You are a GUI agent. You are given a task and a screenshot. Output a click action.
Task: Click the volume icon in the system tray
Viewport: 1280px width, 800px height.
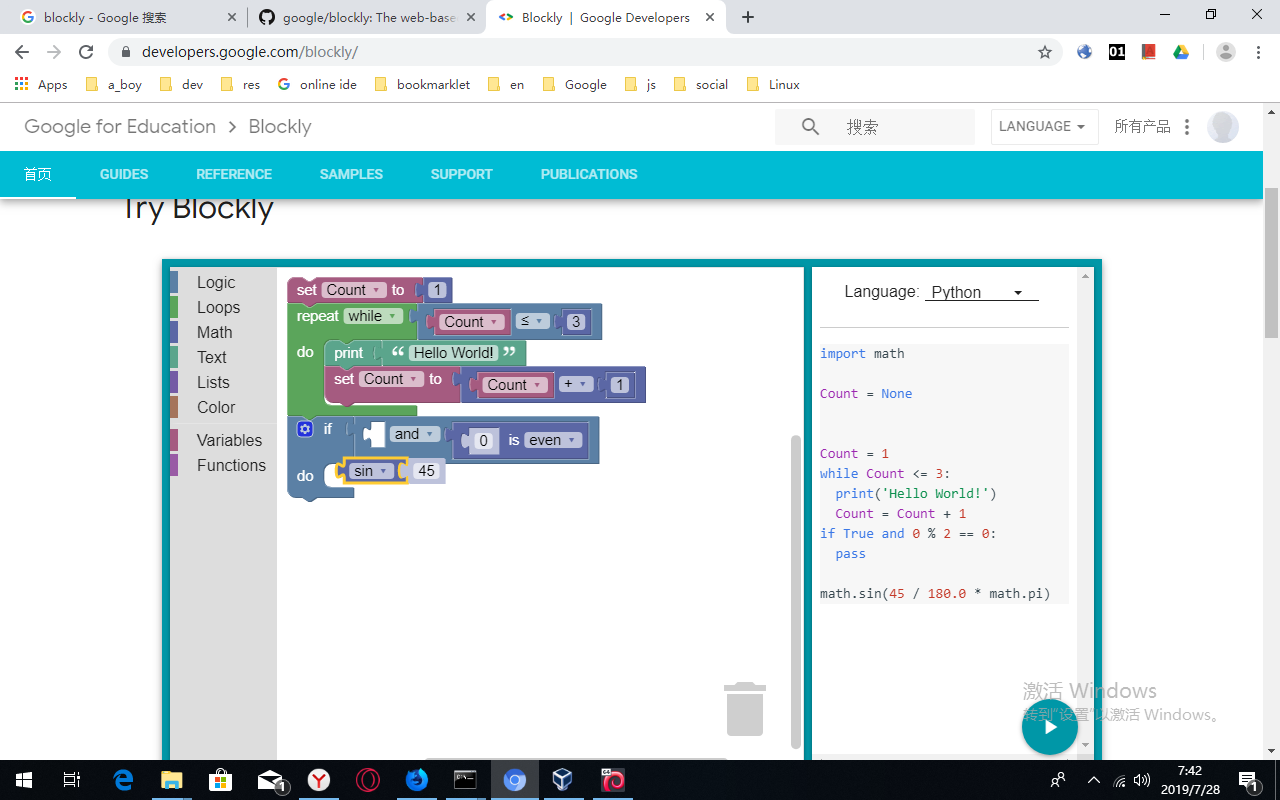1142,780
